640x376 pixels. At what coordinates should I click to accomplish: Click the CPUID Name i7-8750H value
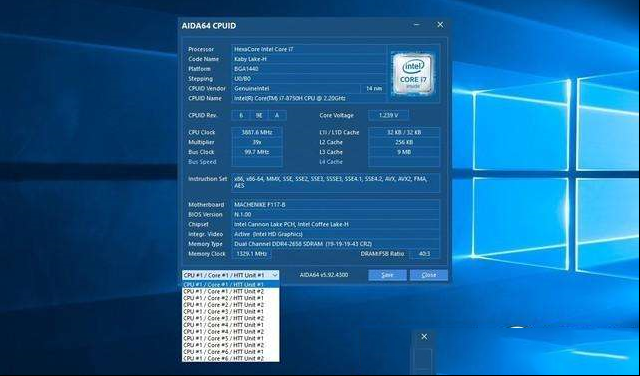pos(309,98)
